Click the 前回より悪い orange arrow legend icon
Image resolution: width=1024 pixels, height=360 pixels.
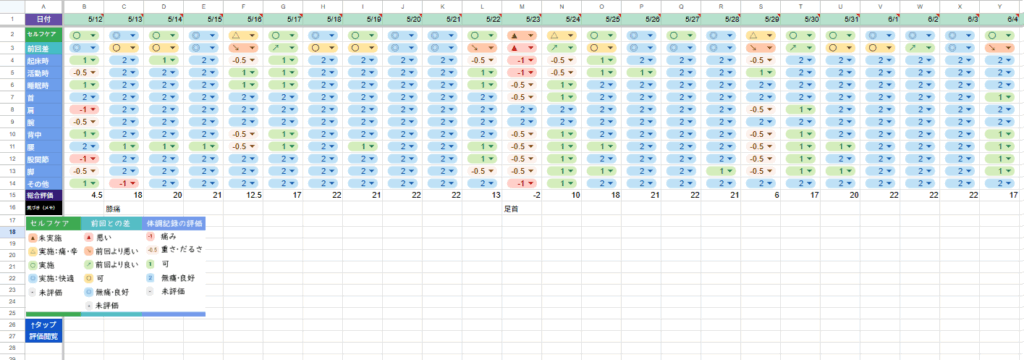[x=89, y=251]
